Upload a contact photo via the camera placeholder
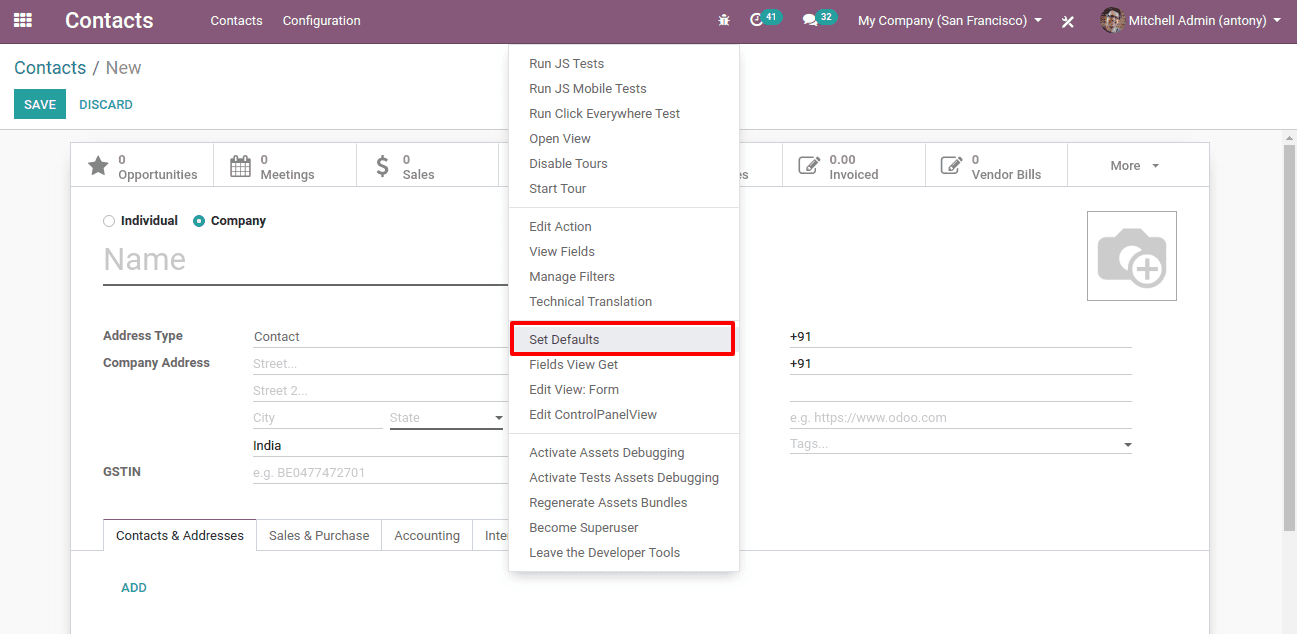The image size is (1297, 634). click(1132, 256)
